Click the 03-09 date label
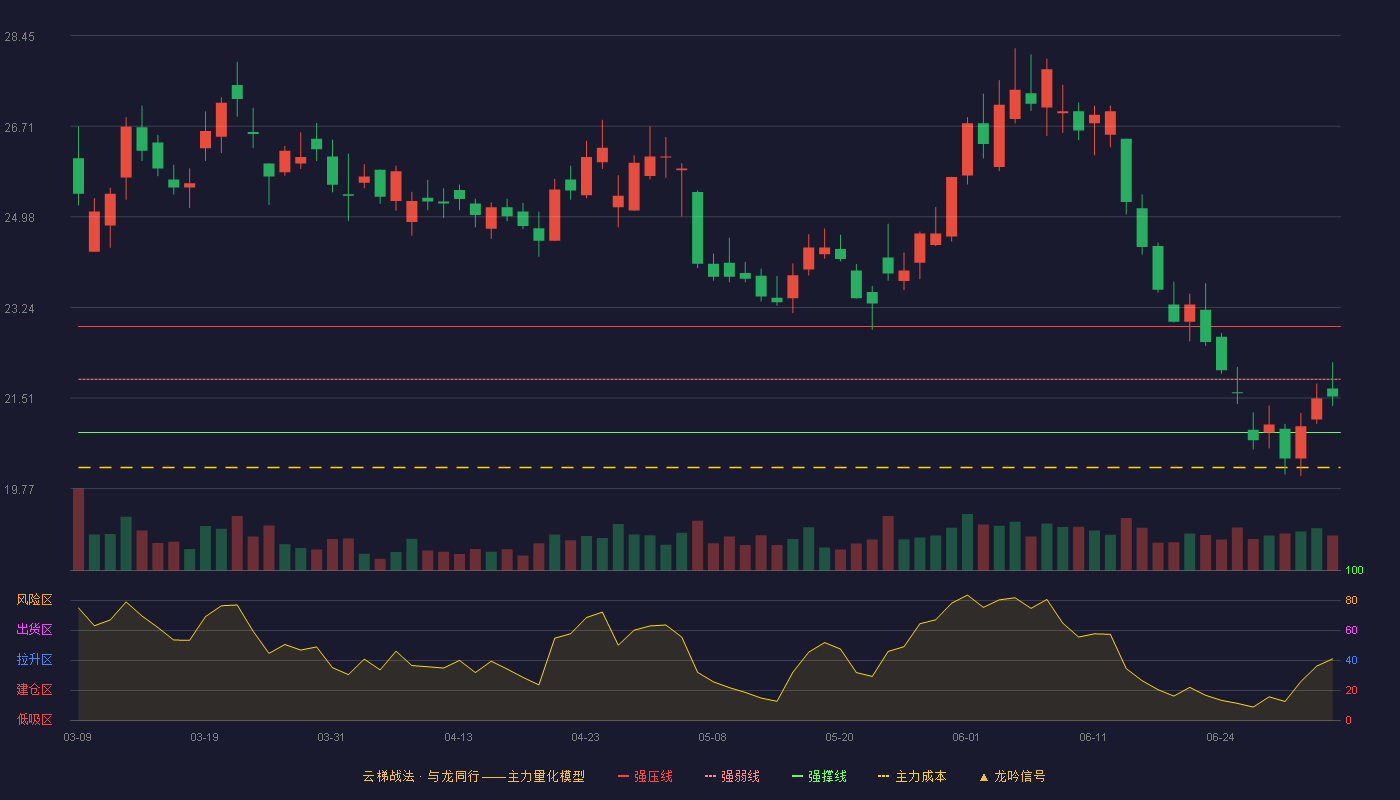This screenshot has width=1400, height=800. click(78, 737)
